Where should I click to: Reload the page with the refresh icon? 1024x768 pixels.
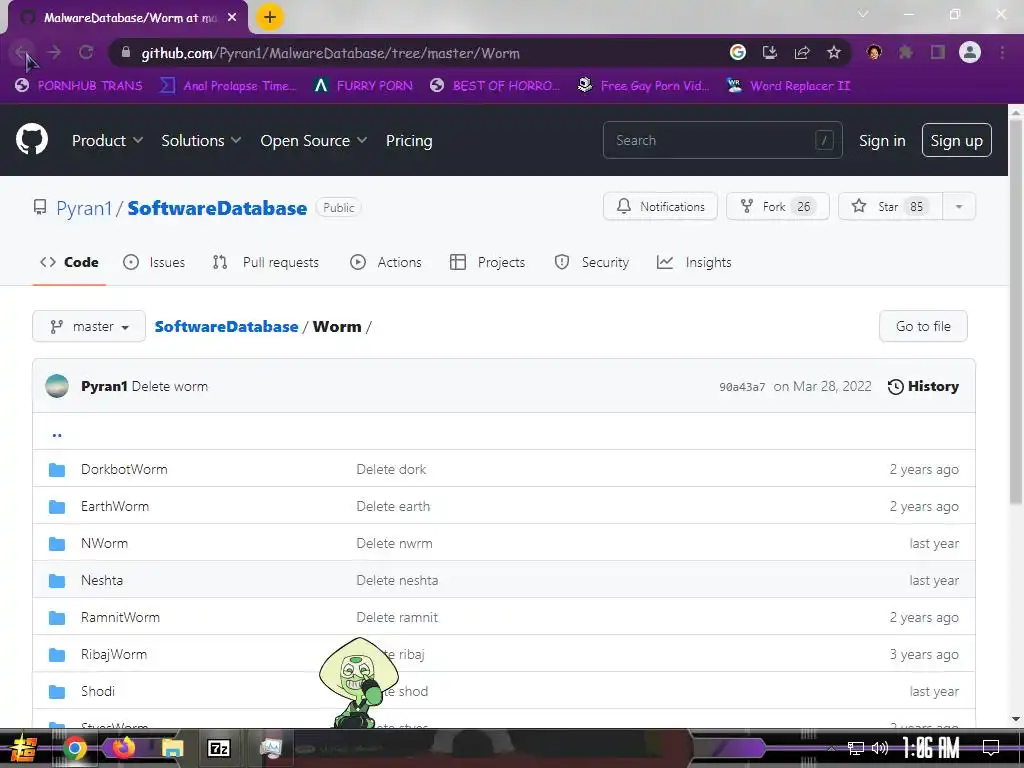coord(86,52)
